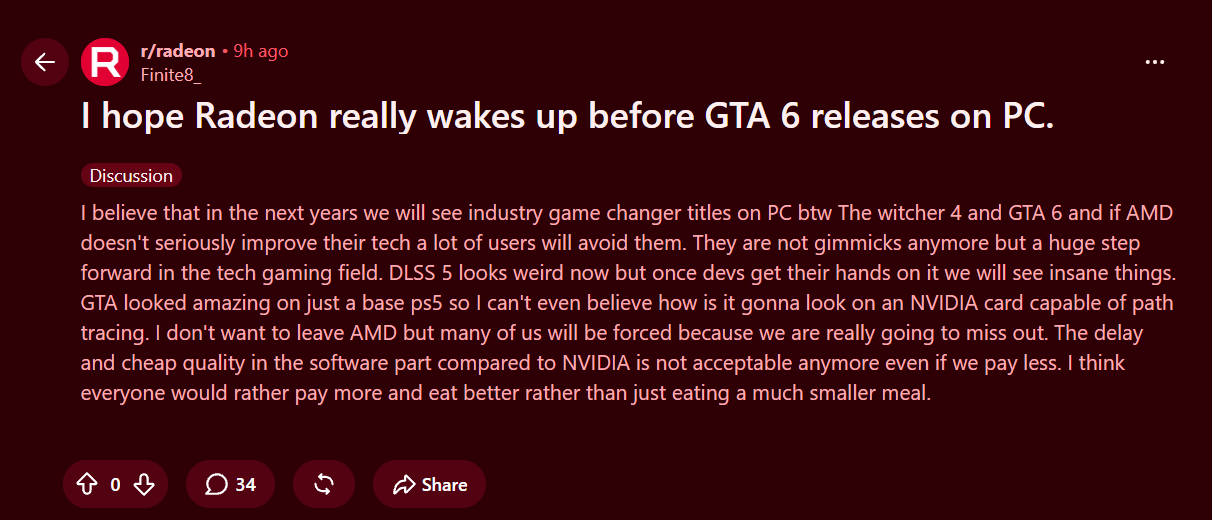
Task: Click the comment count 34
Action: click(x=245, y=485)
